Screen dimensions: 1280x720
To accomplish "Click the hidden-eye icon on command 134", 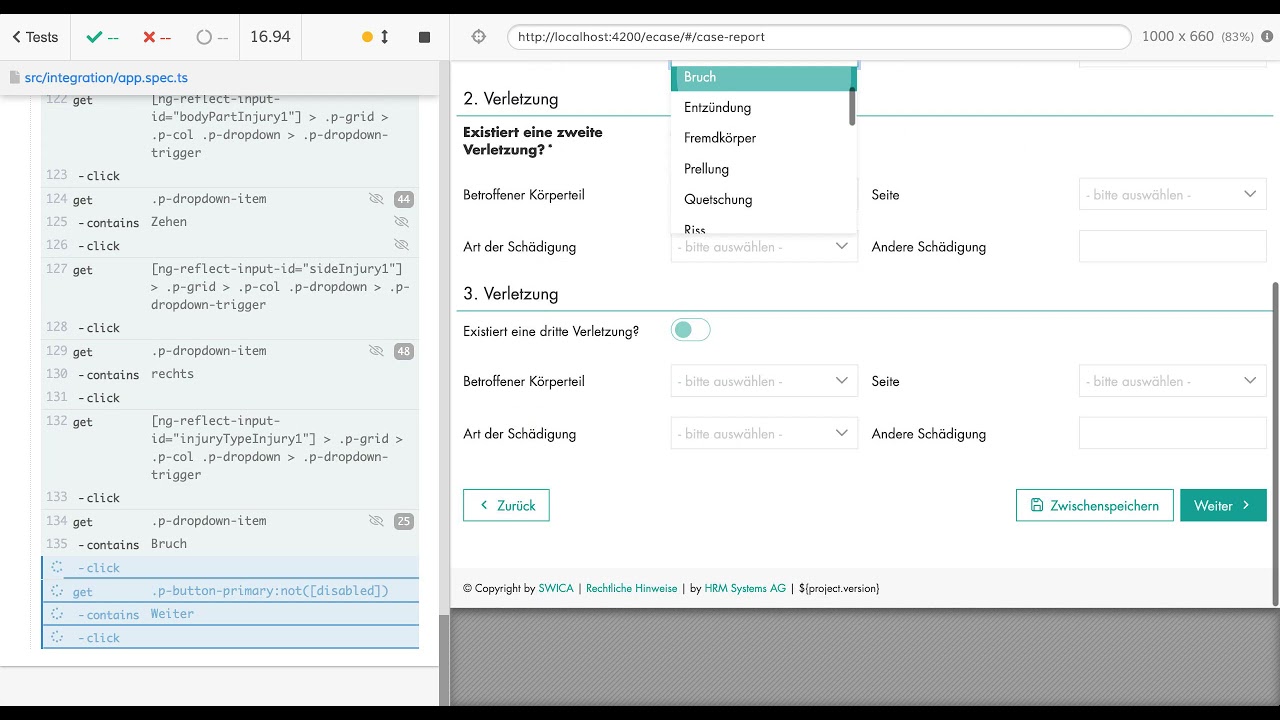I will point(376,521).
